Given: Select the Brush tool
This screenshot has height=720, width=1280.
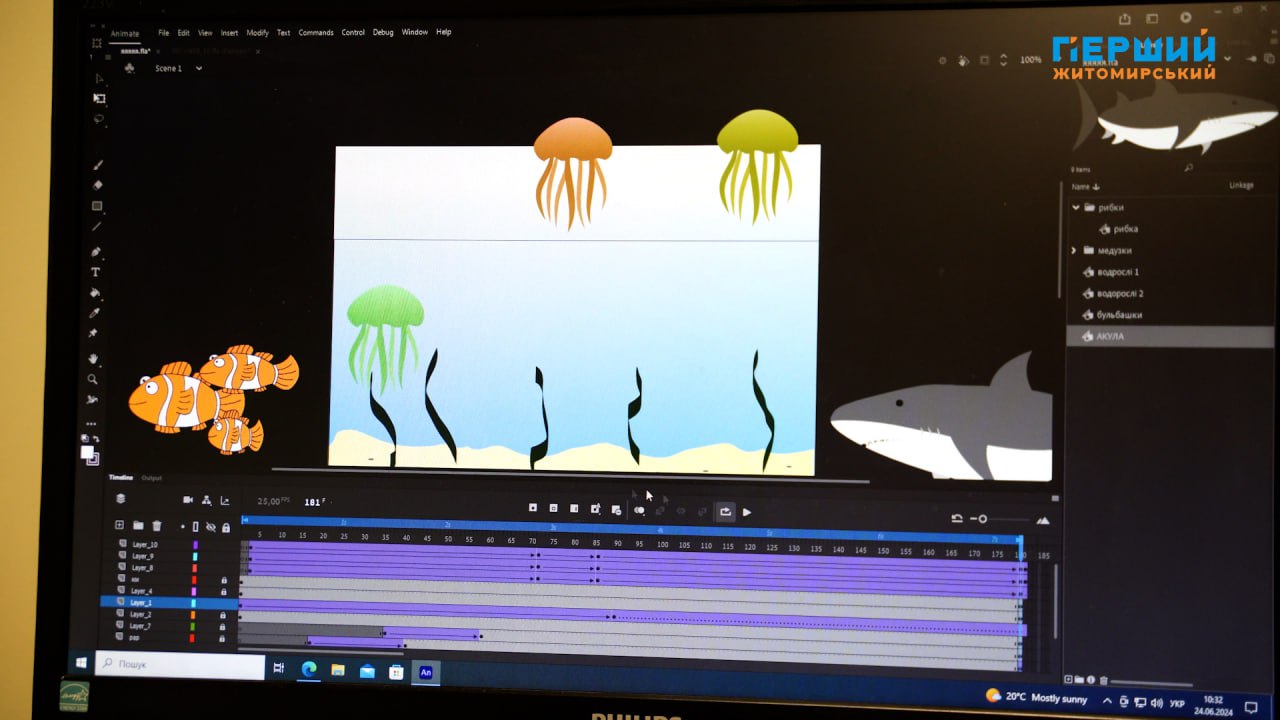Looking at the screenshot, I should (98, 165).
